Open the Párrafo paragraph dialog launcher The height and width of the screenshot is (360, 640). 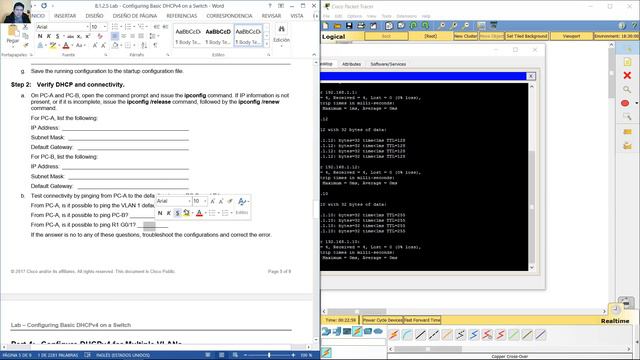click(168, 55)
